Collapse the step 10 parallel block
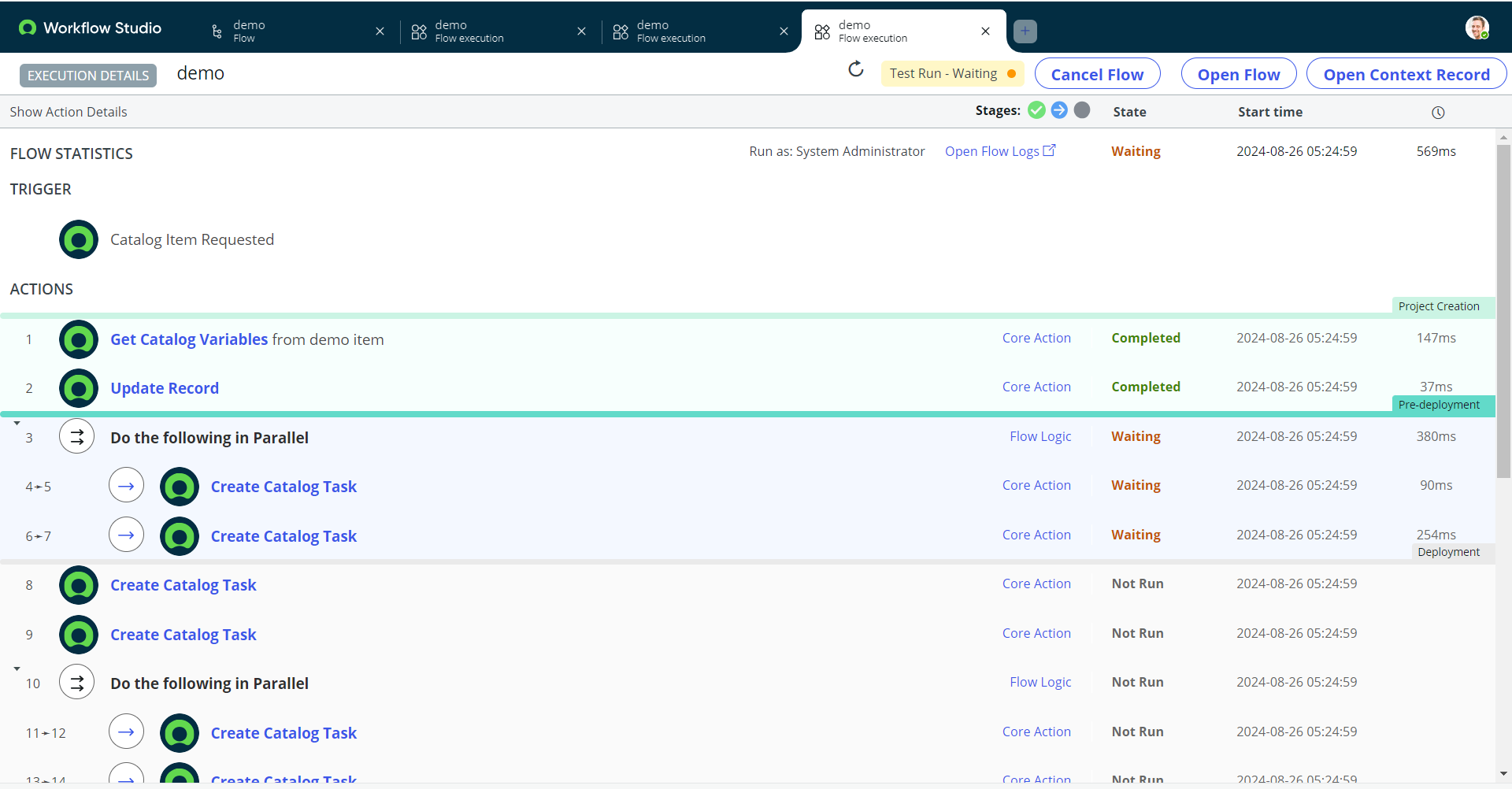The height and width of the screenshot is (789, 1512). 16,668
